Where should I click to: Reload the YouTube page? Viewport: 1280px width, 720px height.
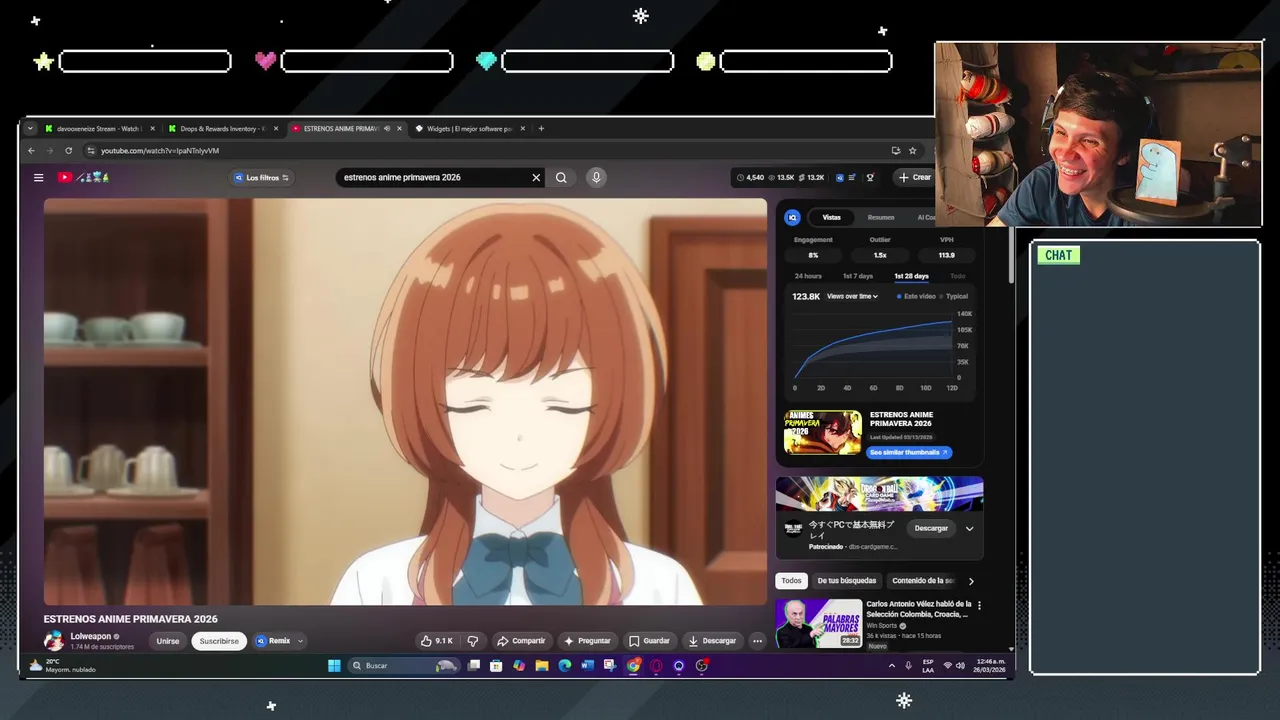click(68, 151)
